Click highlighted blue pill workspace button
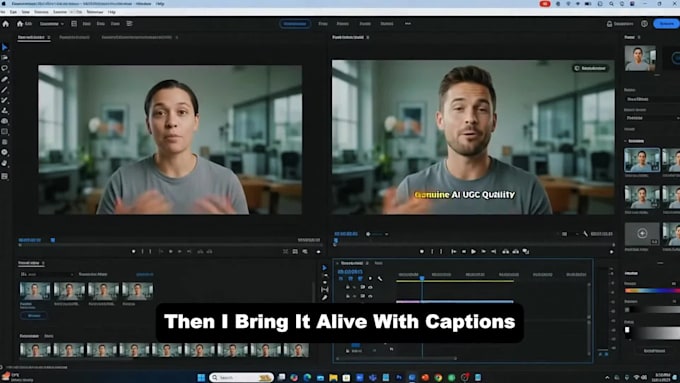The image size is (680, 383). (295, 23)
